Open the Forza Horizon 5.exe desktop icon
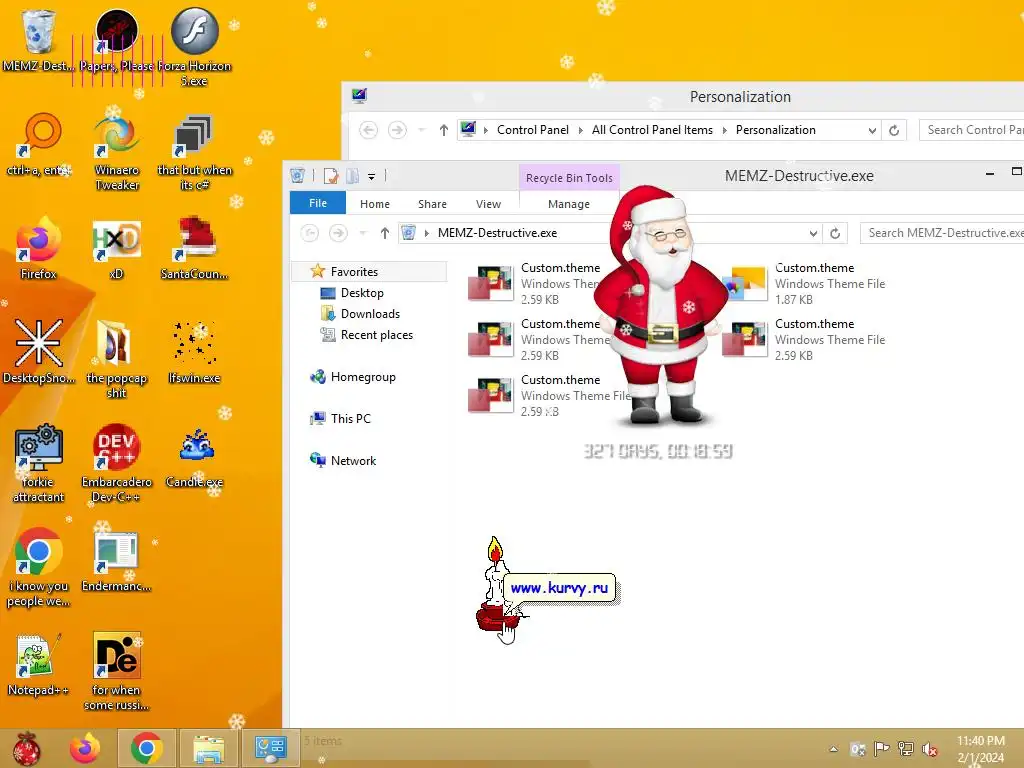This screenshot has width=1024, height=768. point(195,47)
